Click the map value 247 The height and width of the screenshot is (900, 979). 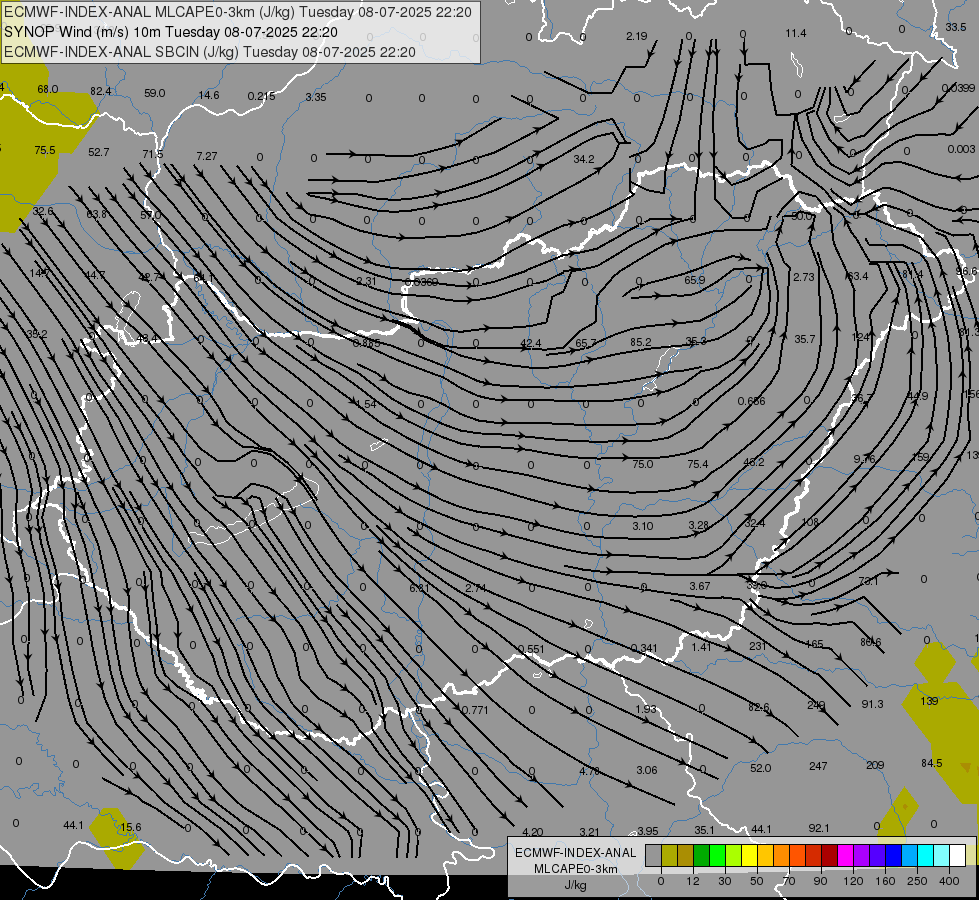click(818, 766)
